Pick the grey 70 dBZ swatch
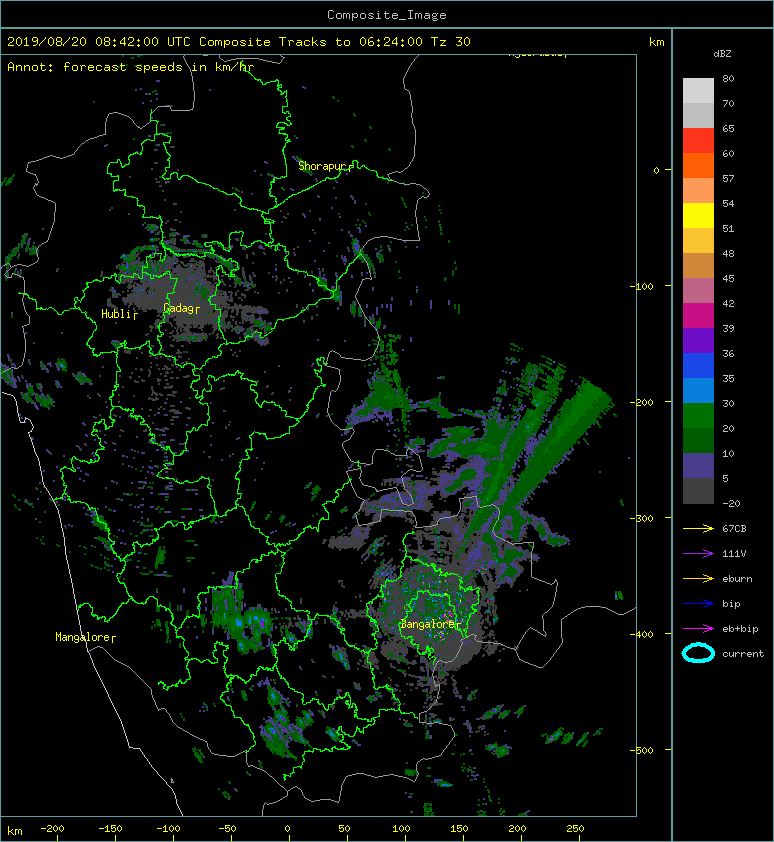The height and width of the screenshot is (842, 774). point(698,115)
